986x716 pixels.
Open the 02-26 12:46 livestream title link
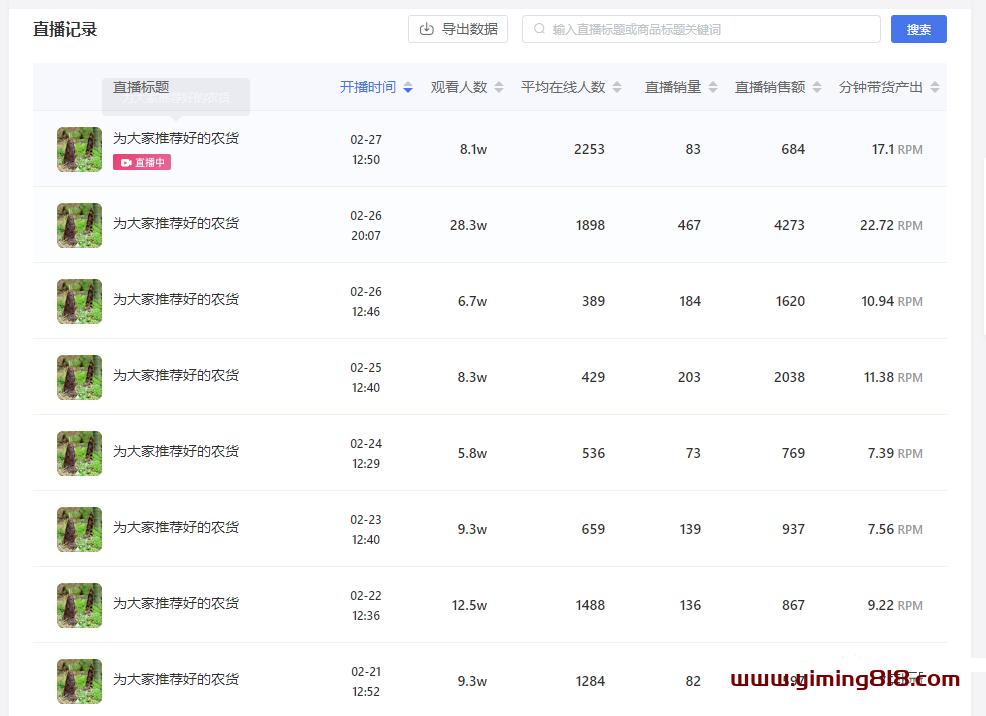click(176, 299)
